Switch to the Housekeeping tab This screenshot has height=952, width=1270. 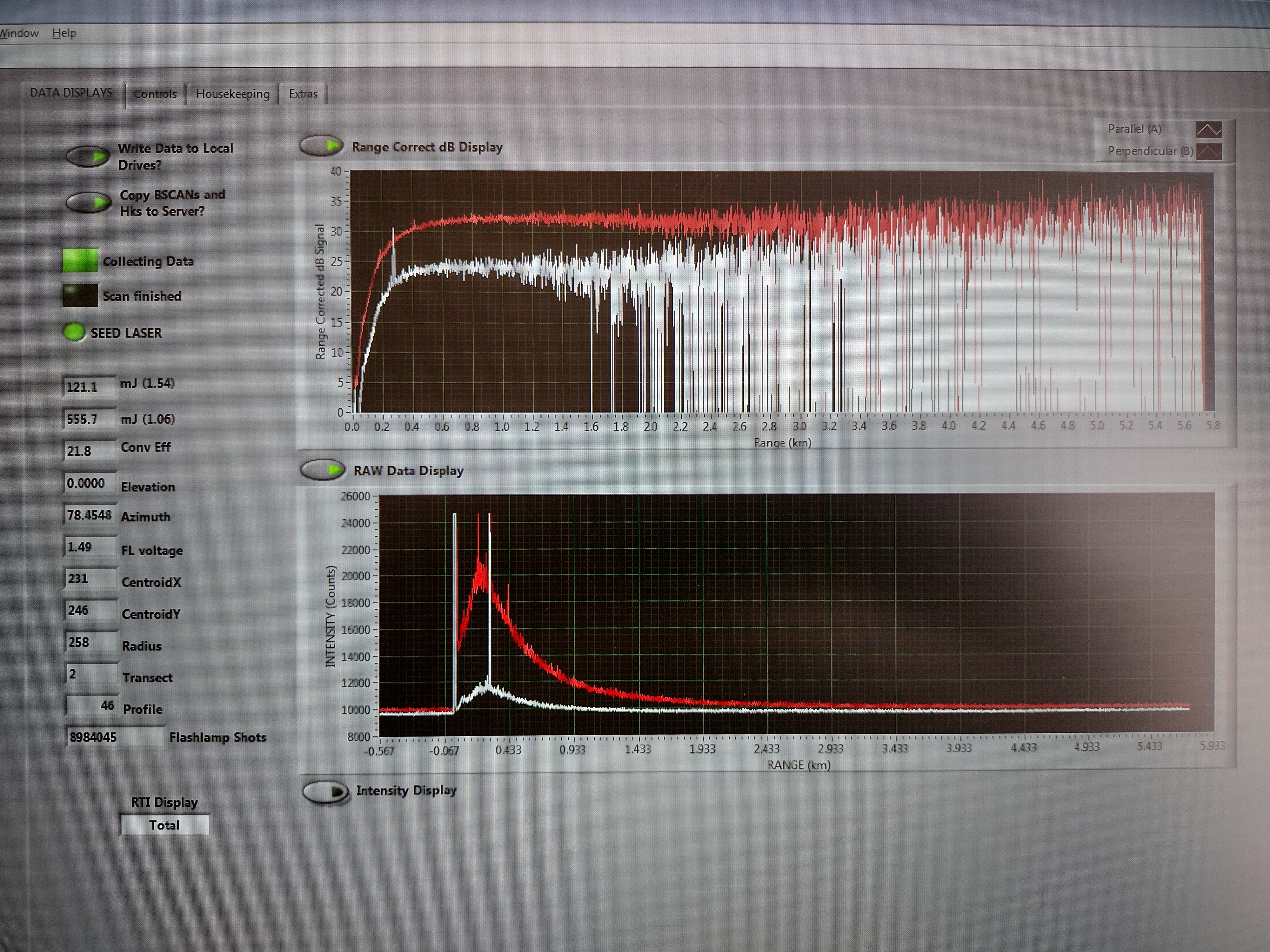[x=232, y=94]
